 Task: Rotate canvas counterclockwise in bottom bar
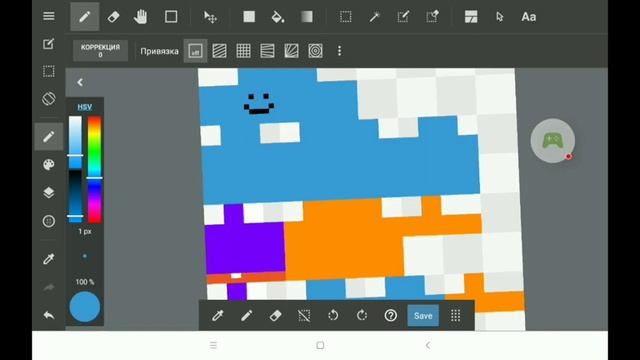point(333,316)
